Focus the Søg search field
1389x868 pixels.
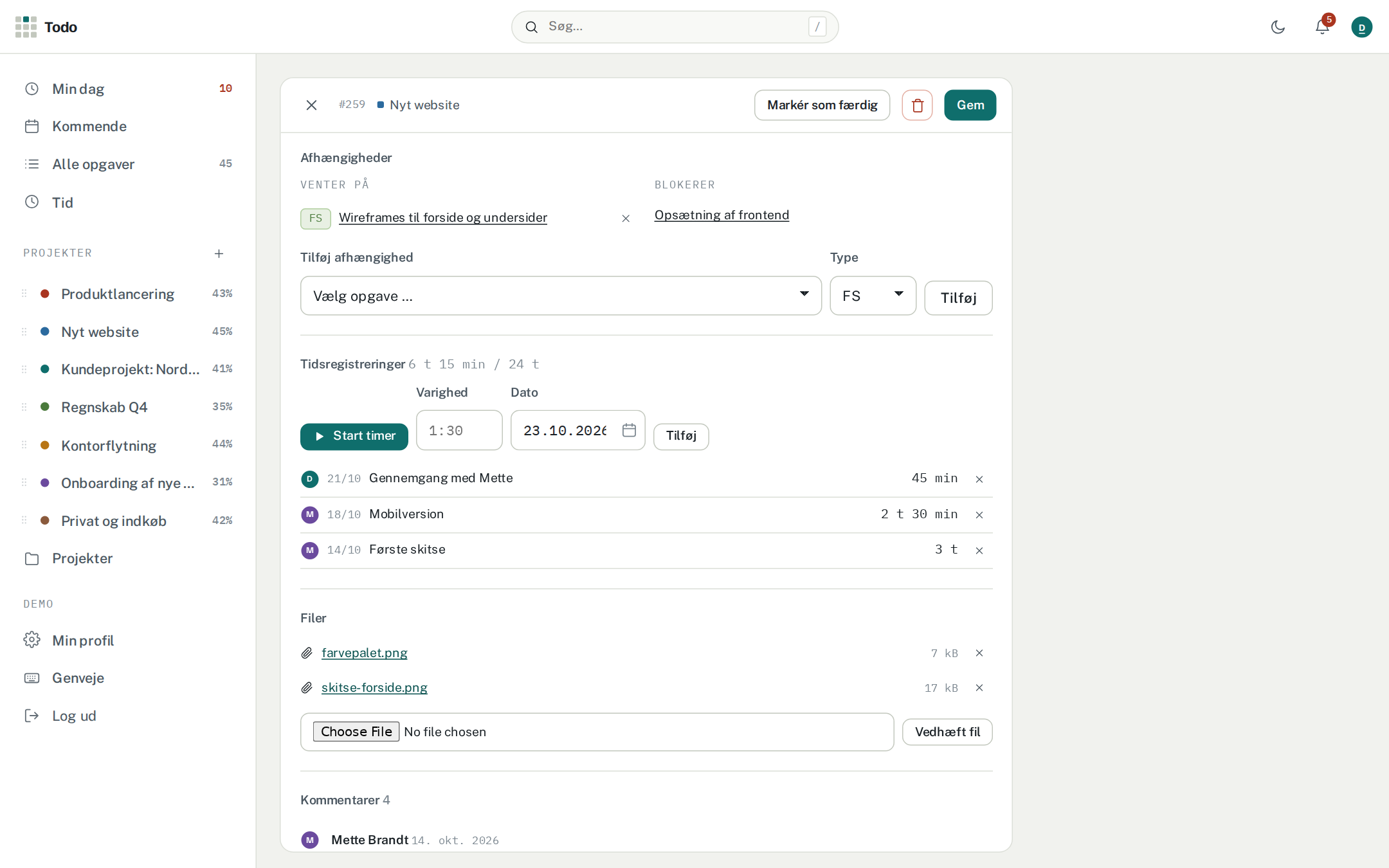[675, 27]
